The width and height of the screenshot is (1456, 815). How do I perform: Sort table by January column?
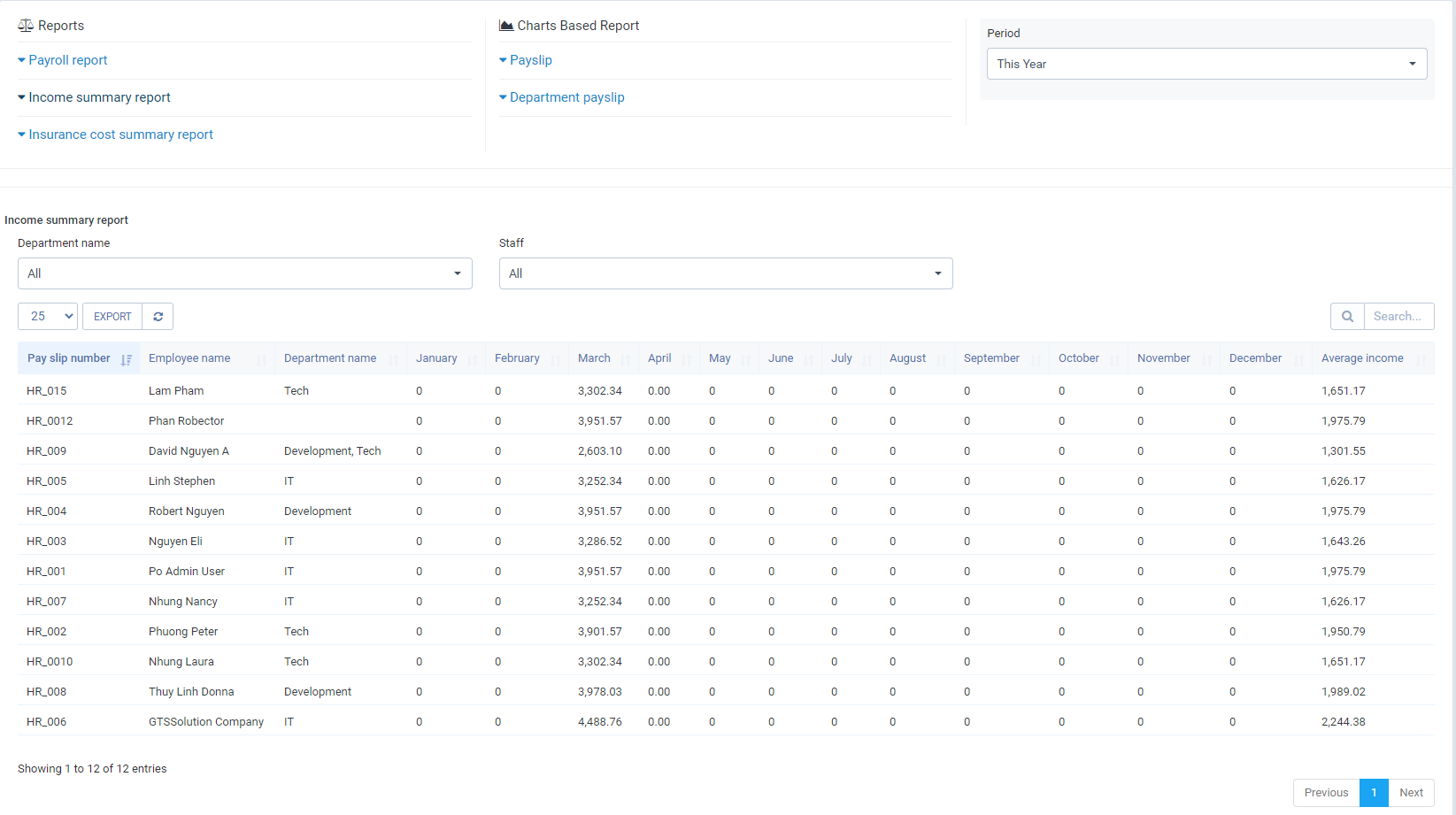coord(446,358)
